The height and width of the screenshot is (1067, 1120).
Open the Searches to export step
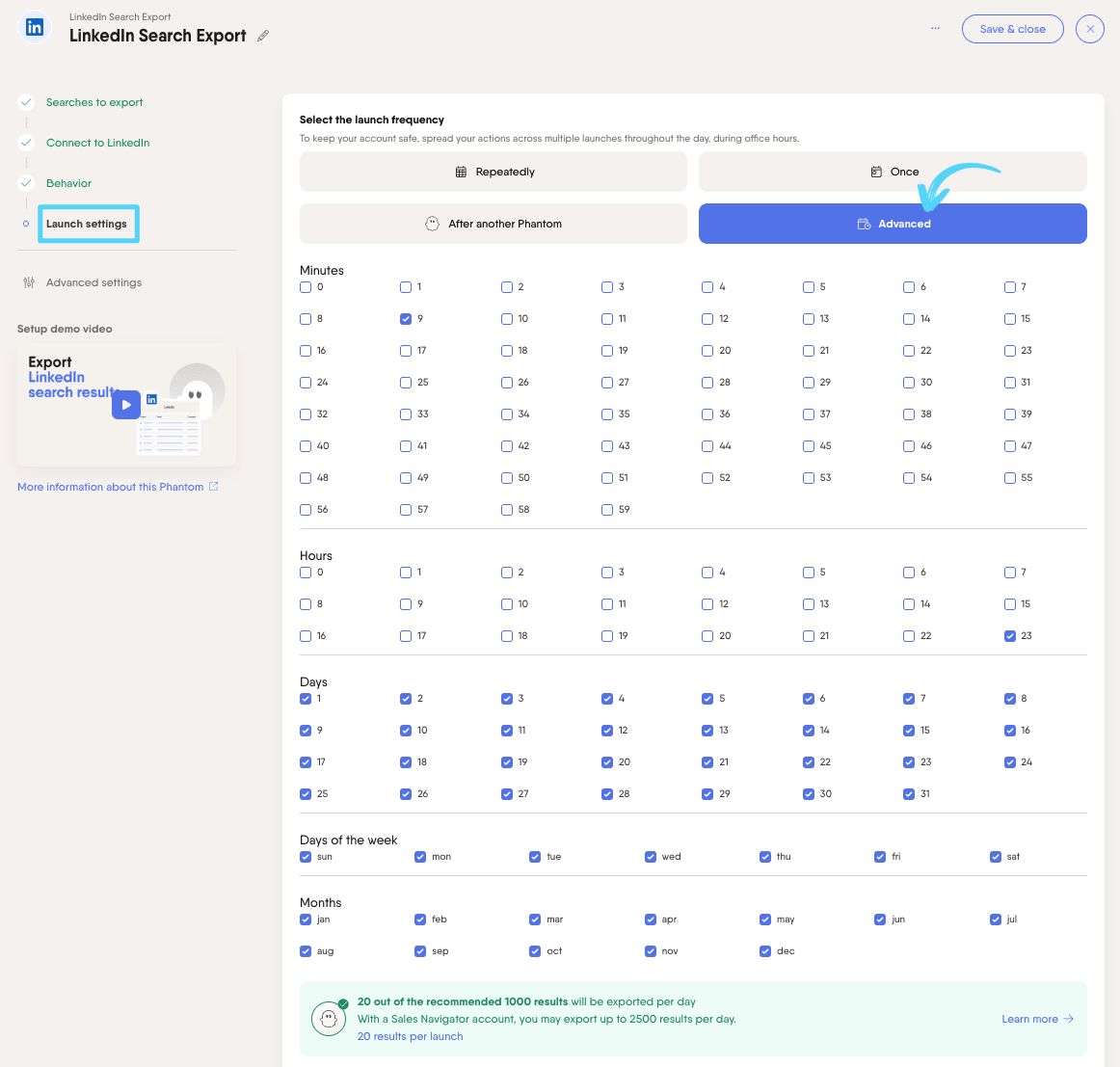(x=94, y=102)
